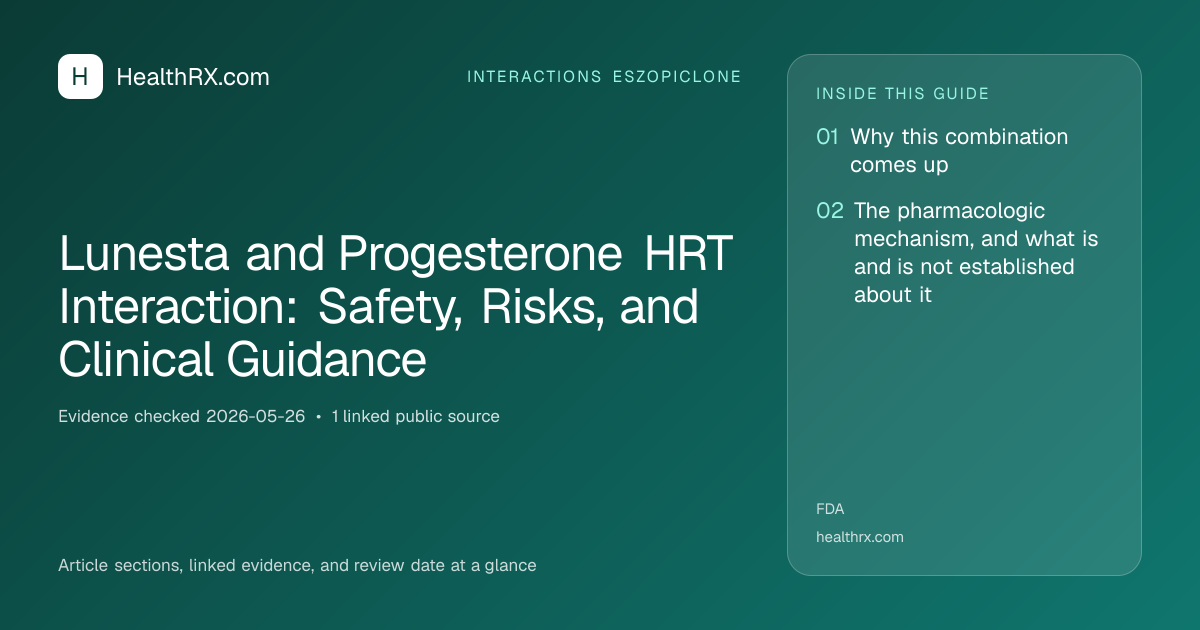Viewport: 1200px width, 630px height.
Task: Open the healthrx.com link in guide panel
Action: pos(860,537)
